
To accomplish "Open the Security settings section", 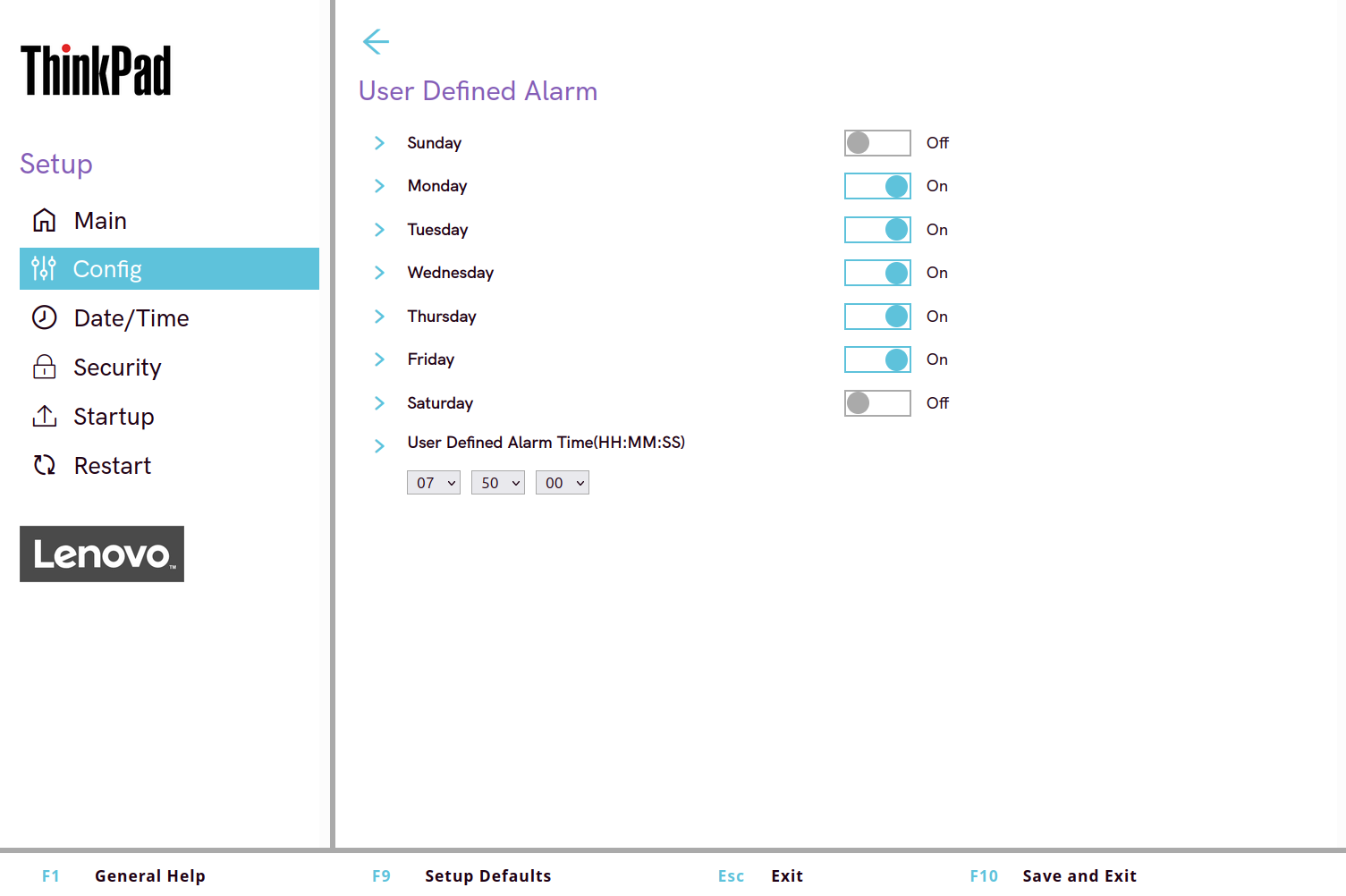I will tap(169, 367).
